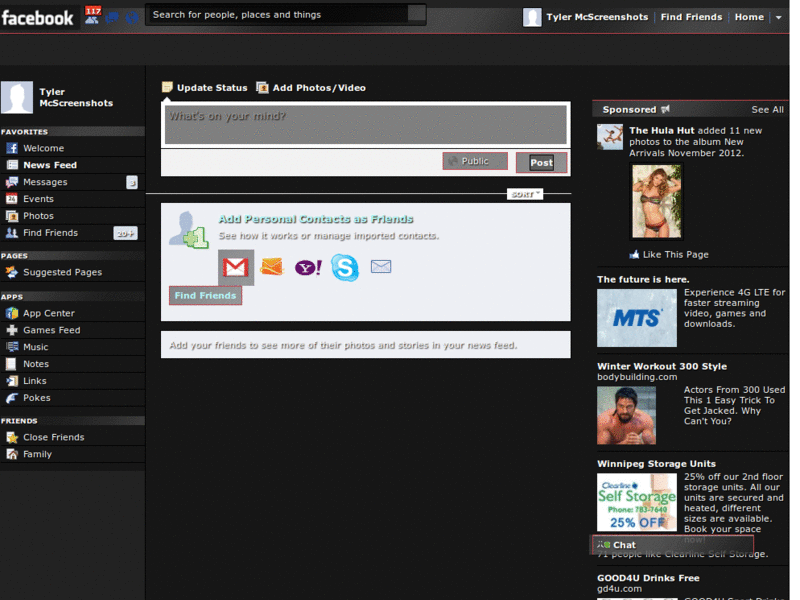Click See All in Sponsored section

click(767, 110)
